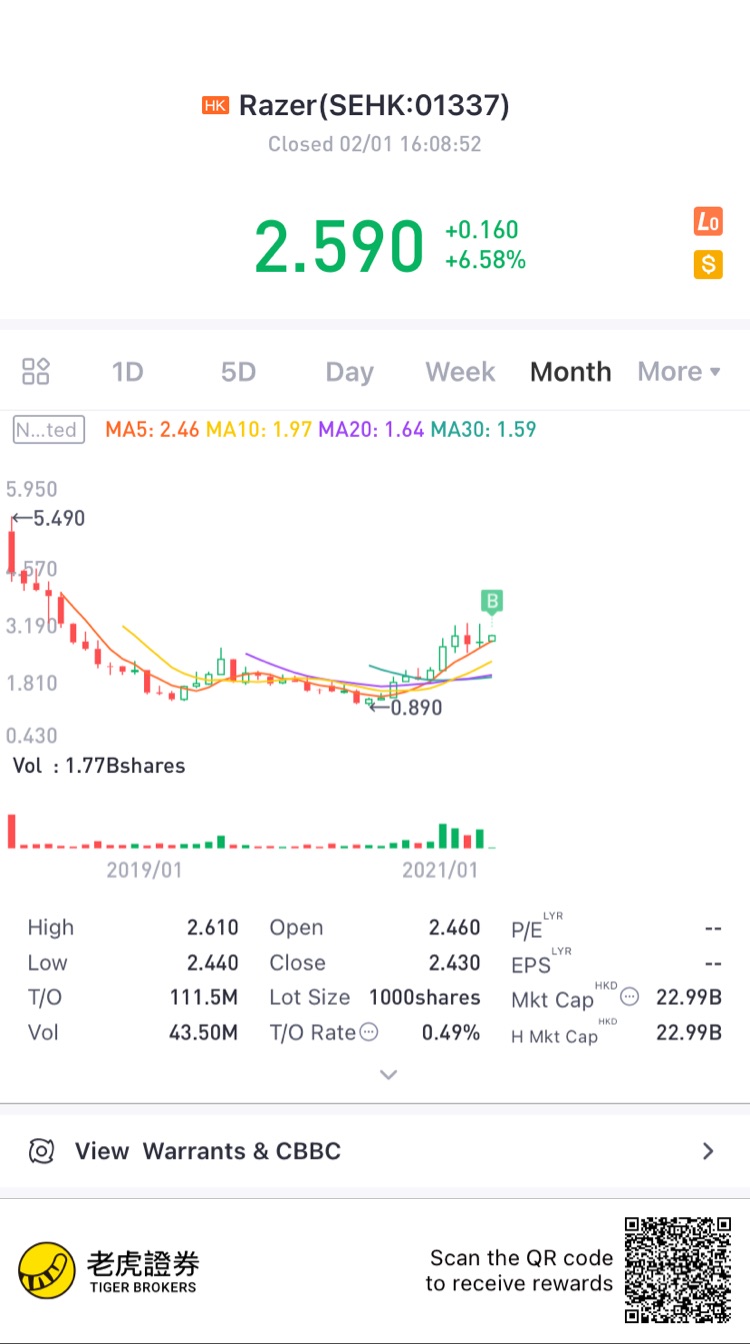
Task: Tap the HK market flag badge
Action: tap(215, 105)
